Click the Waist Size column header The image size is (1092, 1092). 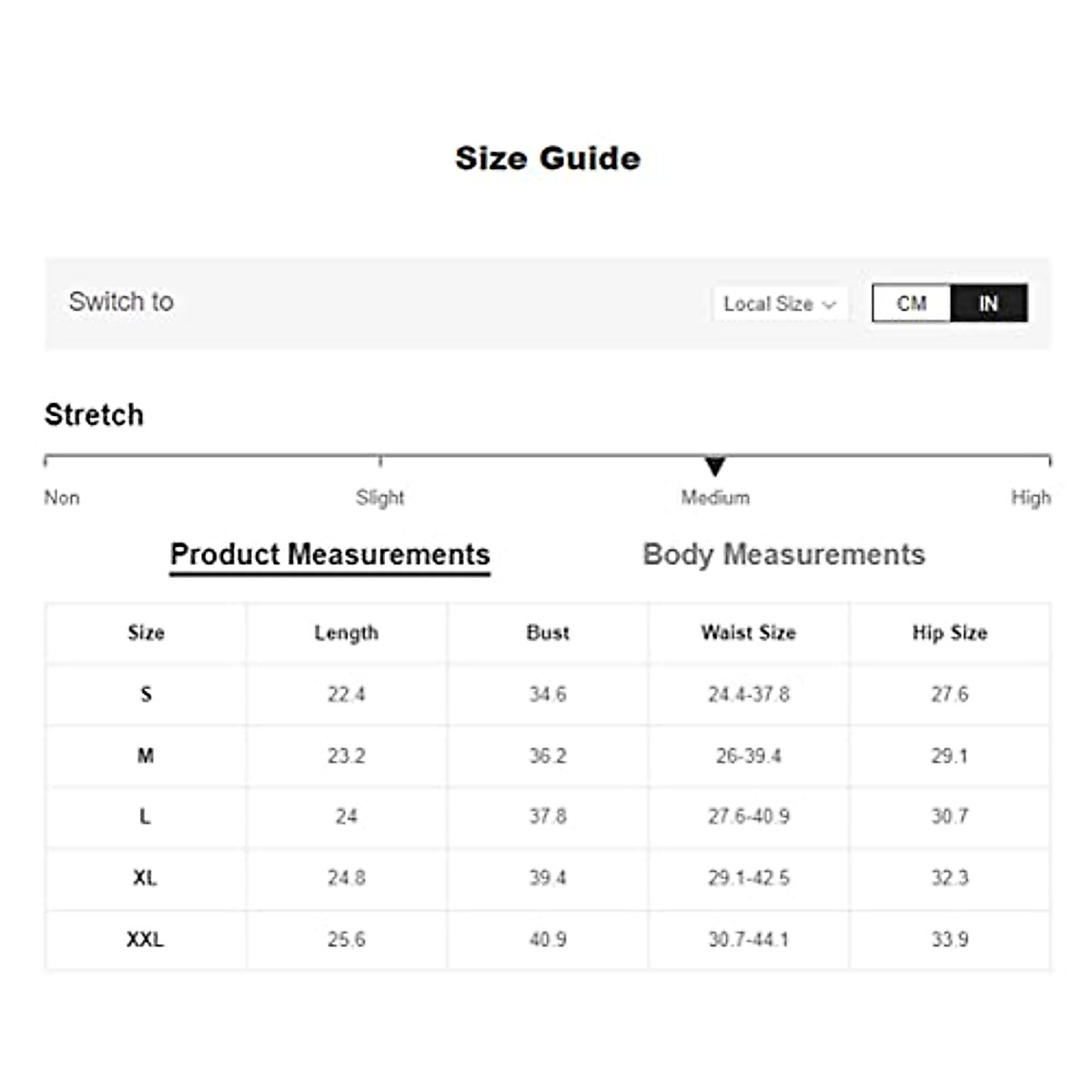point(748,632)
